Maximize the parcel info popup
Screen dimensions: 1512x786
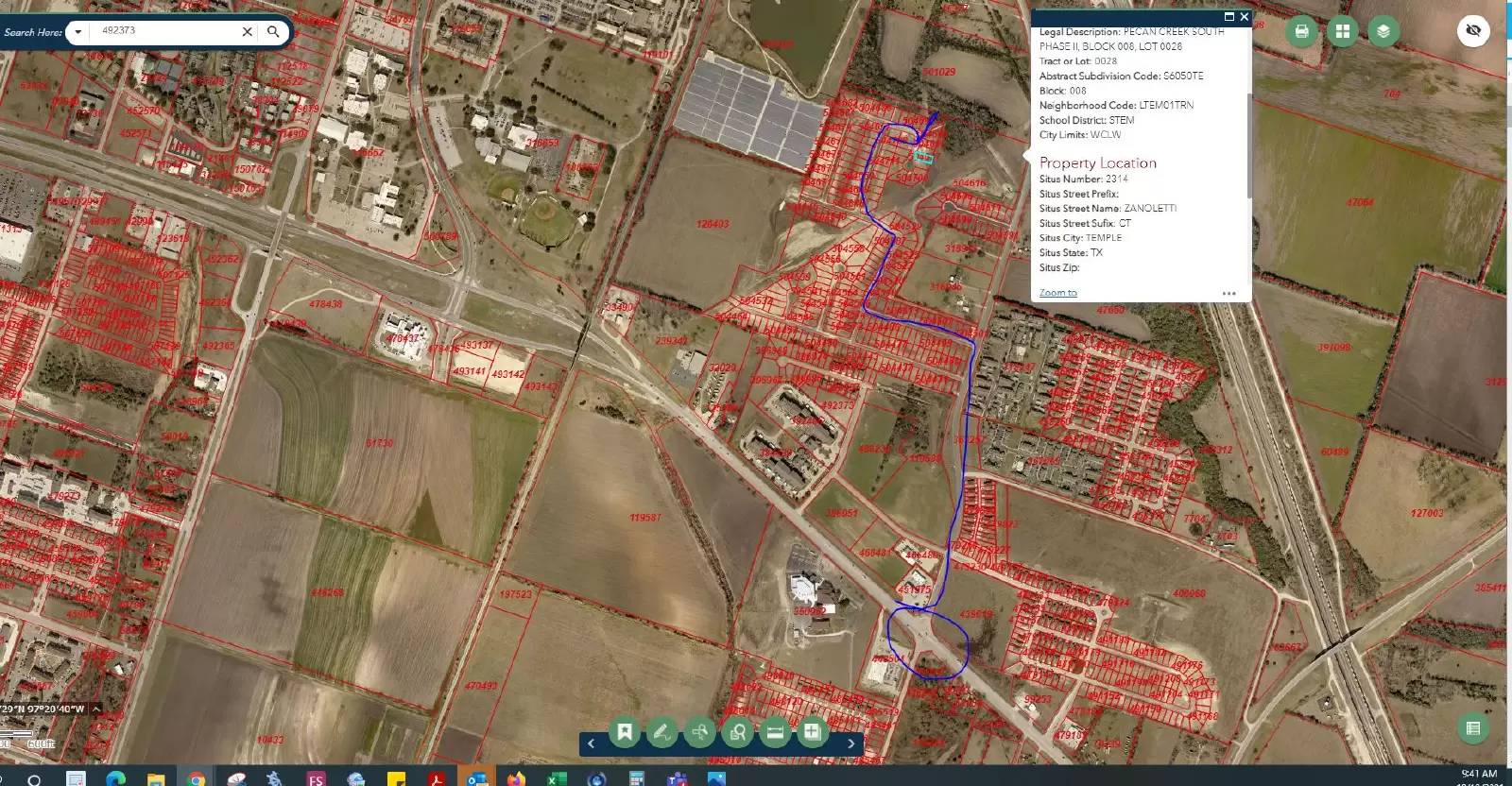pos(1228,16)
